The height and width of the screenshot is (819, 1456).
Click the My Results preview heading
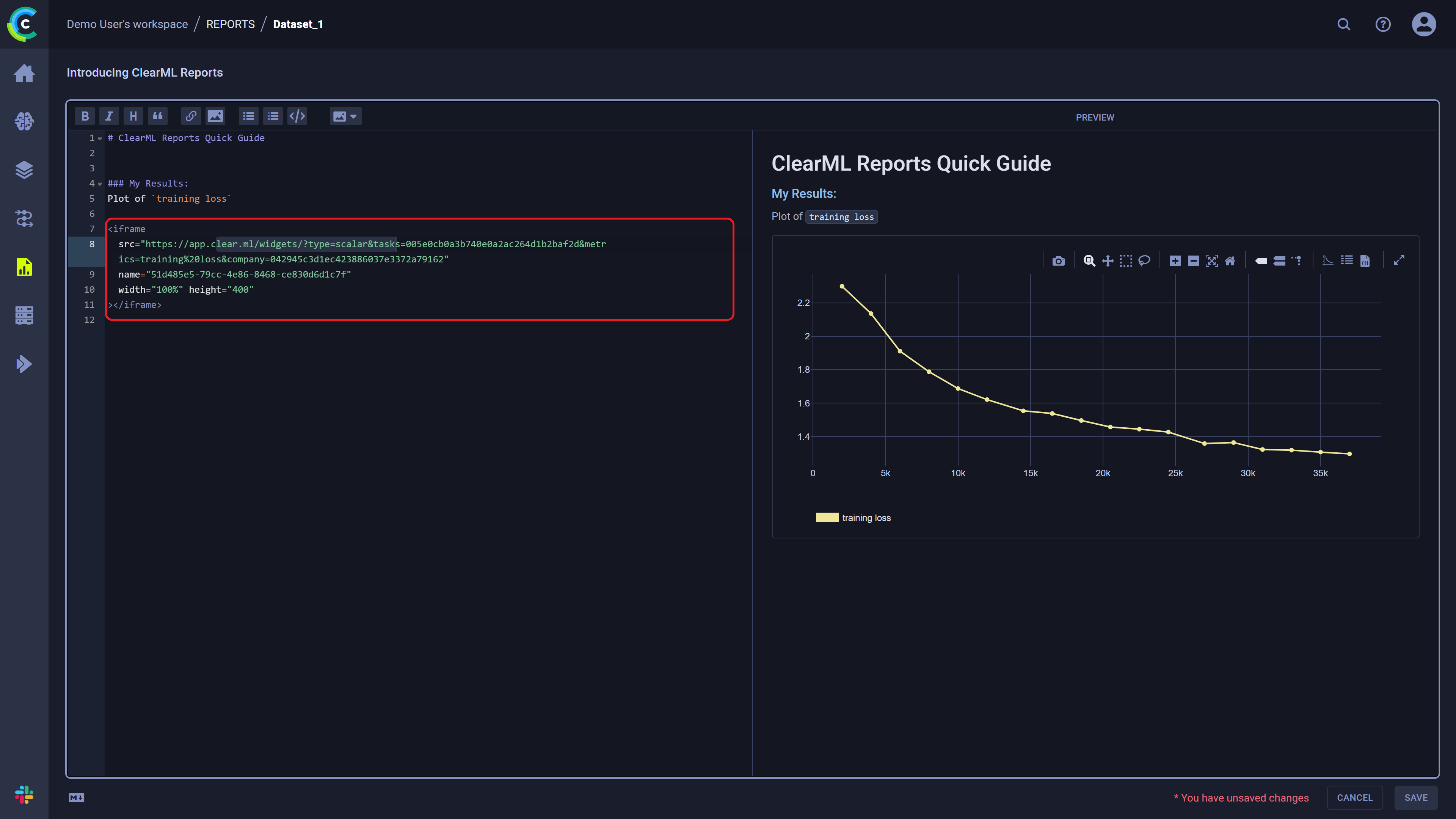point(804,193)
